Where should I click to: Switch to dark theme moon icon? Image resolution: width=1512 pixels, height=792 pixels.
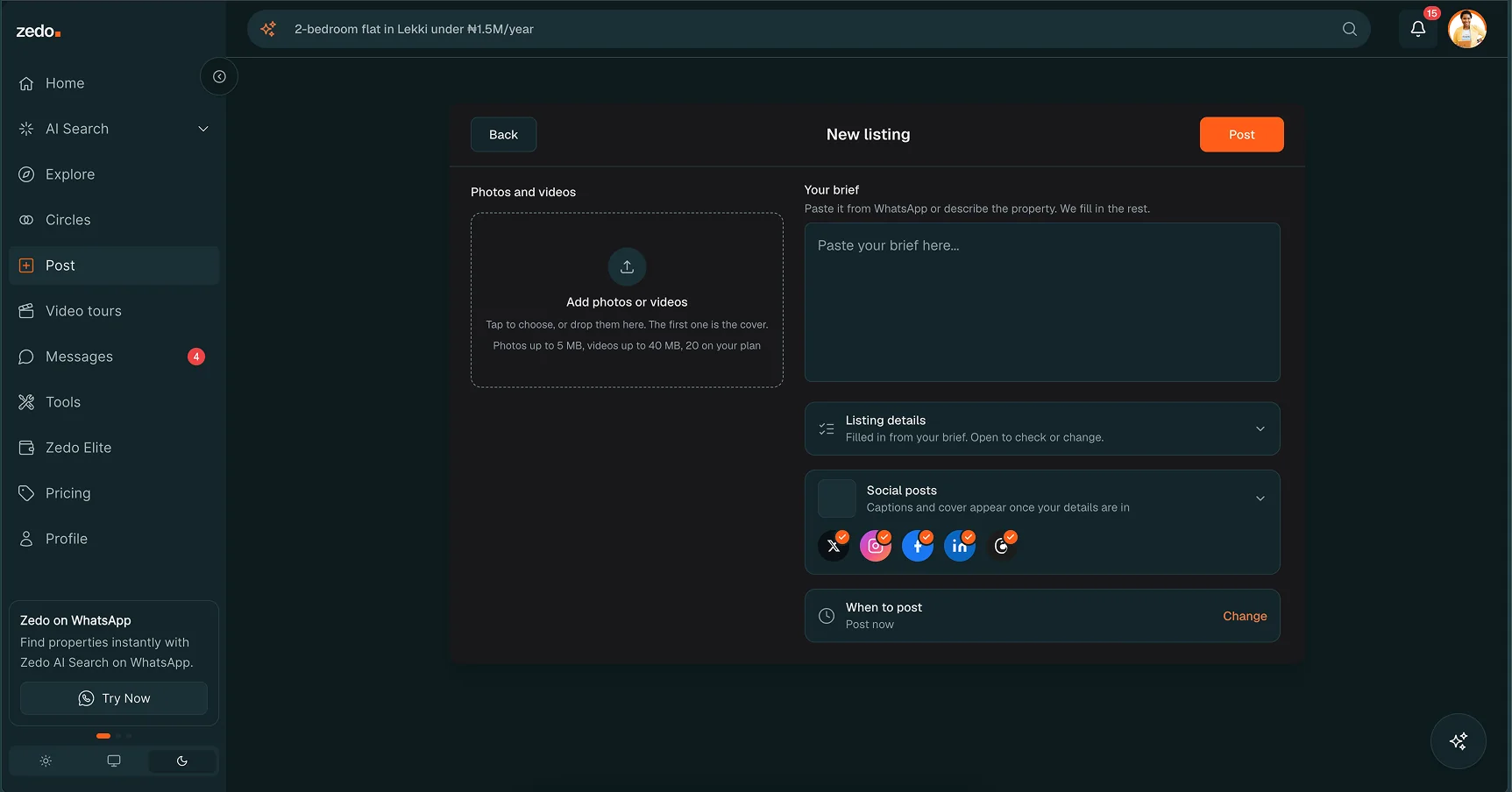pyautogui.click(x=182, y=761)
